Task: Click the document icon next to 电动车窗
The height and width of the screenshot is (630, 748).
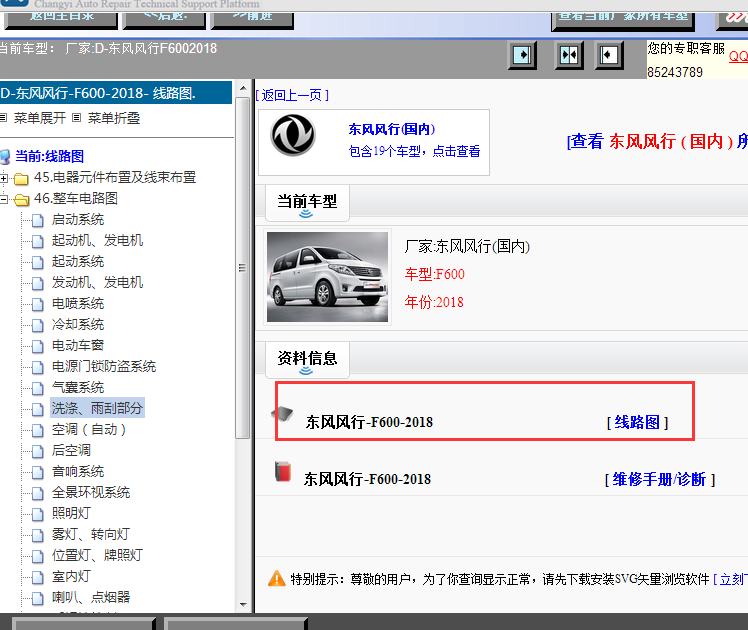Action: click(x=38, y=346)
